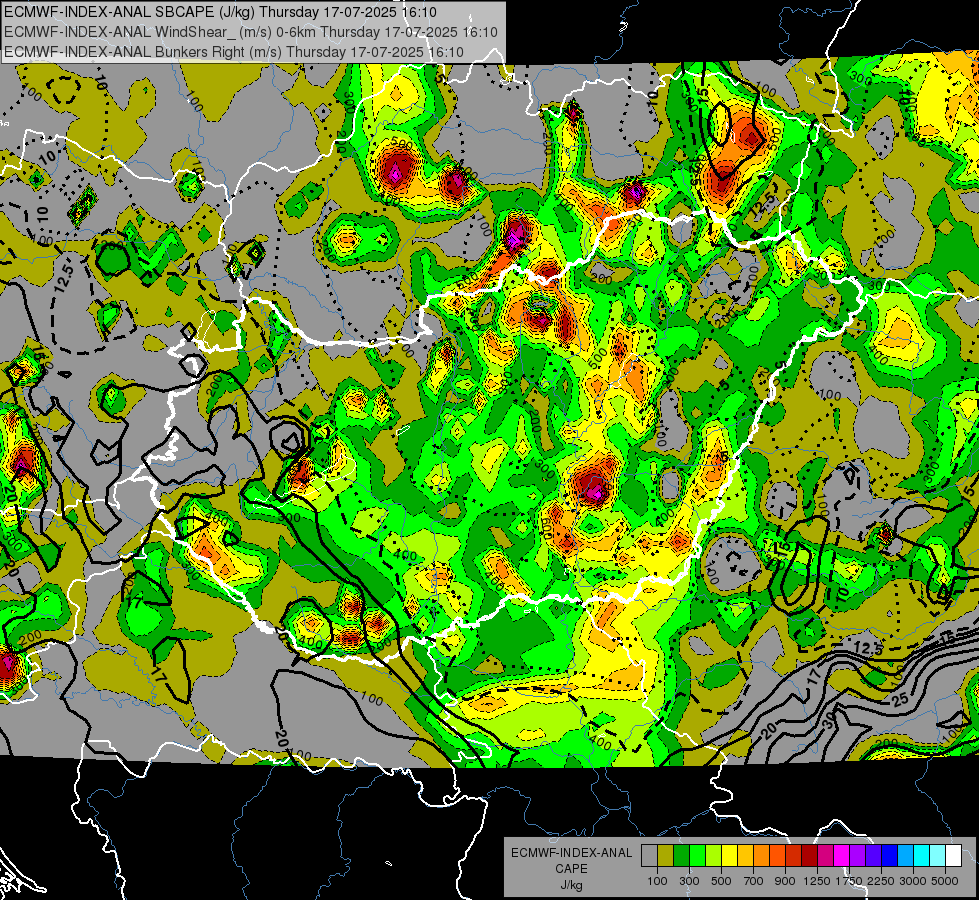Click the legend value 1750
Viewport: 979px width, 900px height.
850,881
